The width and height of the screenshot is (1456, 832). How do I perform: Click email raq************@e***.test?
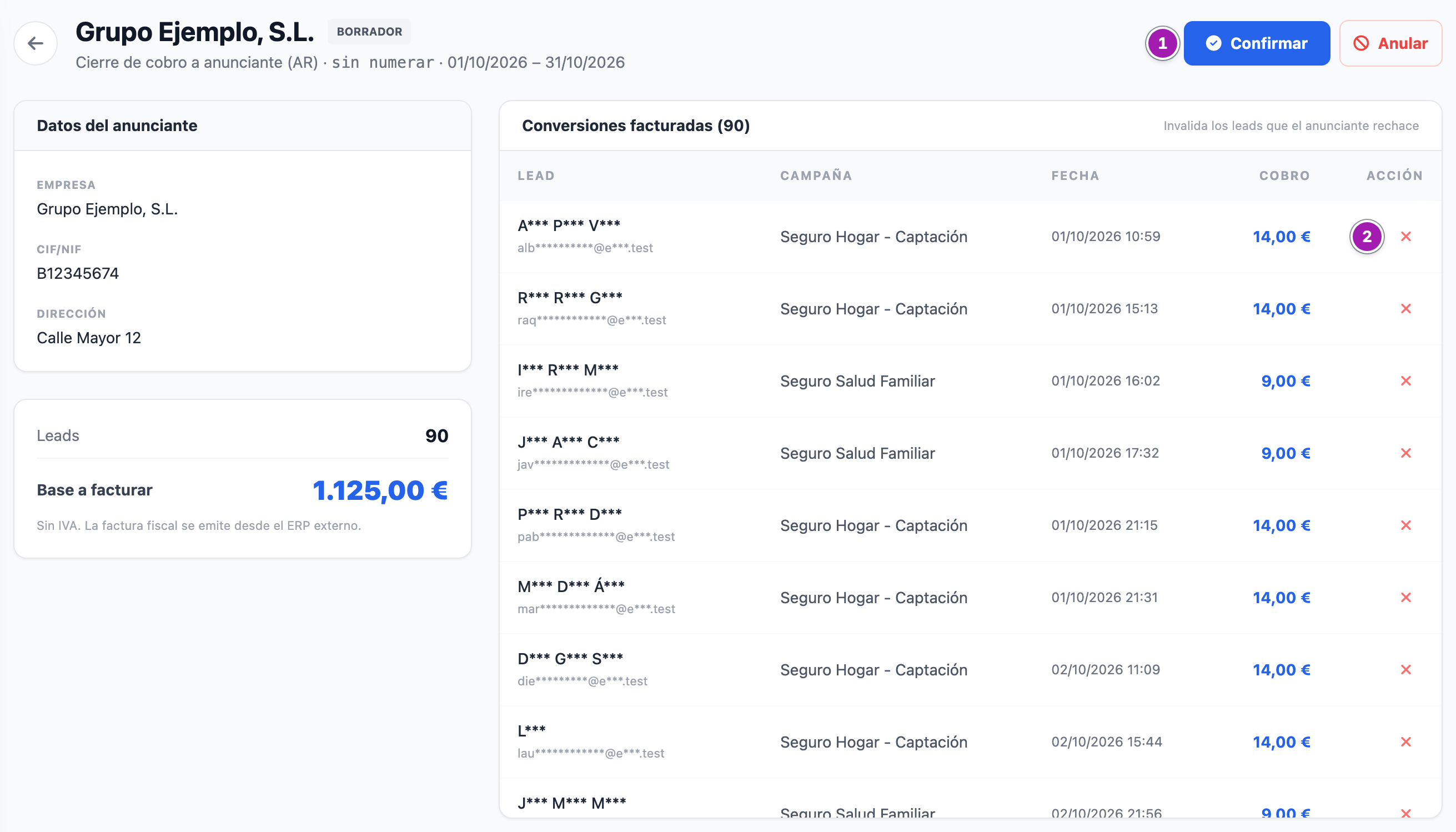[x=592, y=320]
